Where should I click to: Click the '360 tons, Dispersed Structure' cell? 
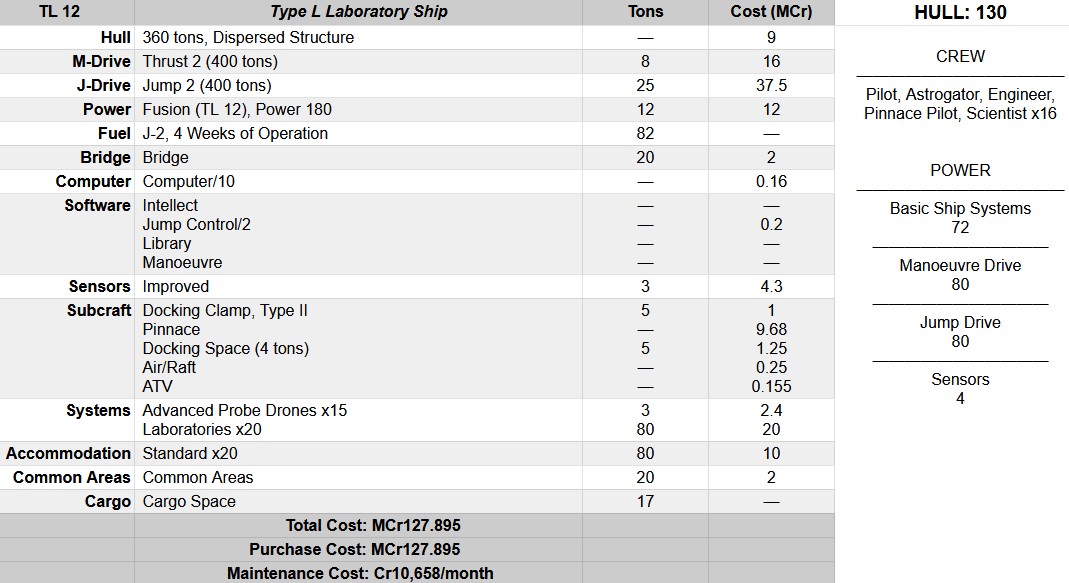click(248, 37)
